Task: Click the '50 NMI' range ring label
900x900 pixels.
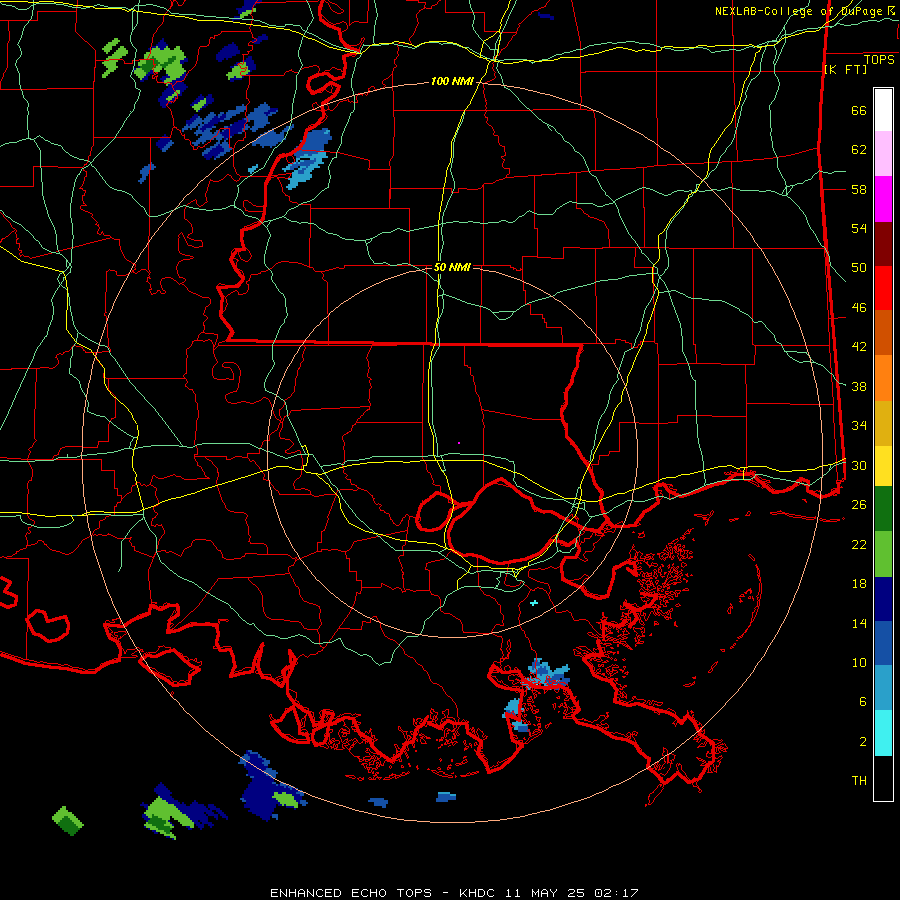Action: [x=452, y=267]
